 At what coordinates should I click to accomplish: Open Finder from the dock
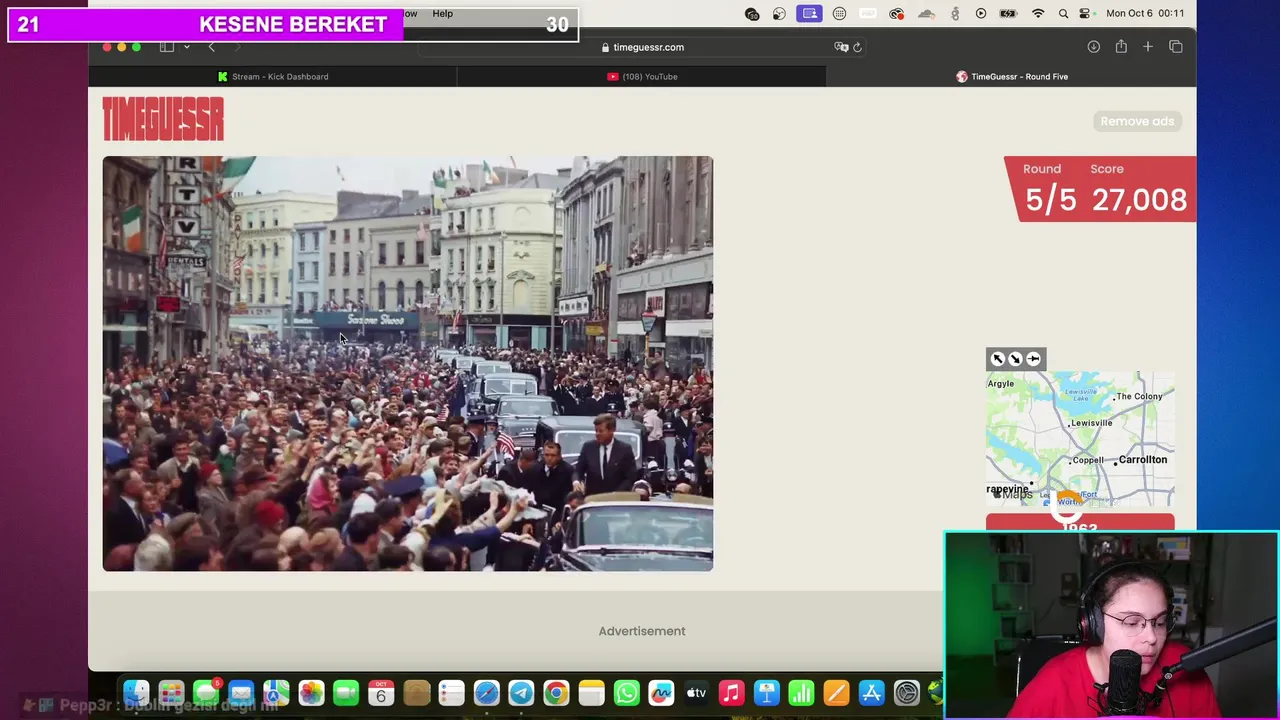(136, 693)
